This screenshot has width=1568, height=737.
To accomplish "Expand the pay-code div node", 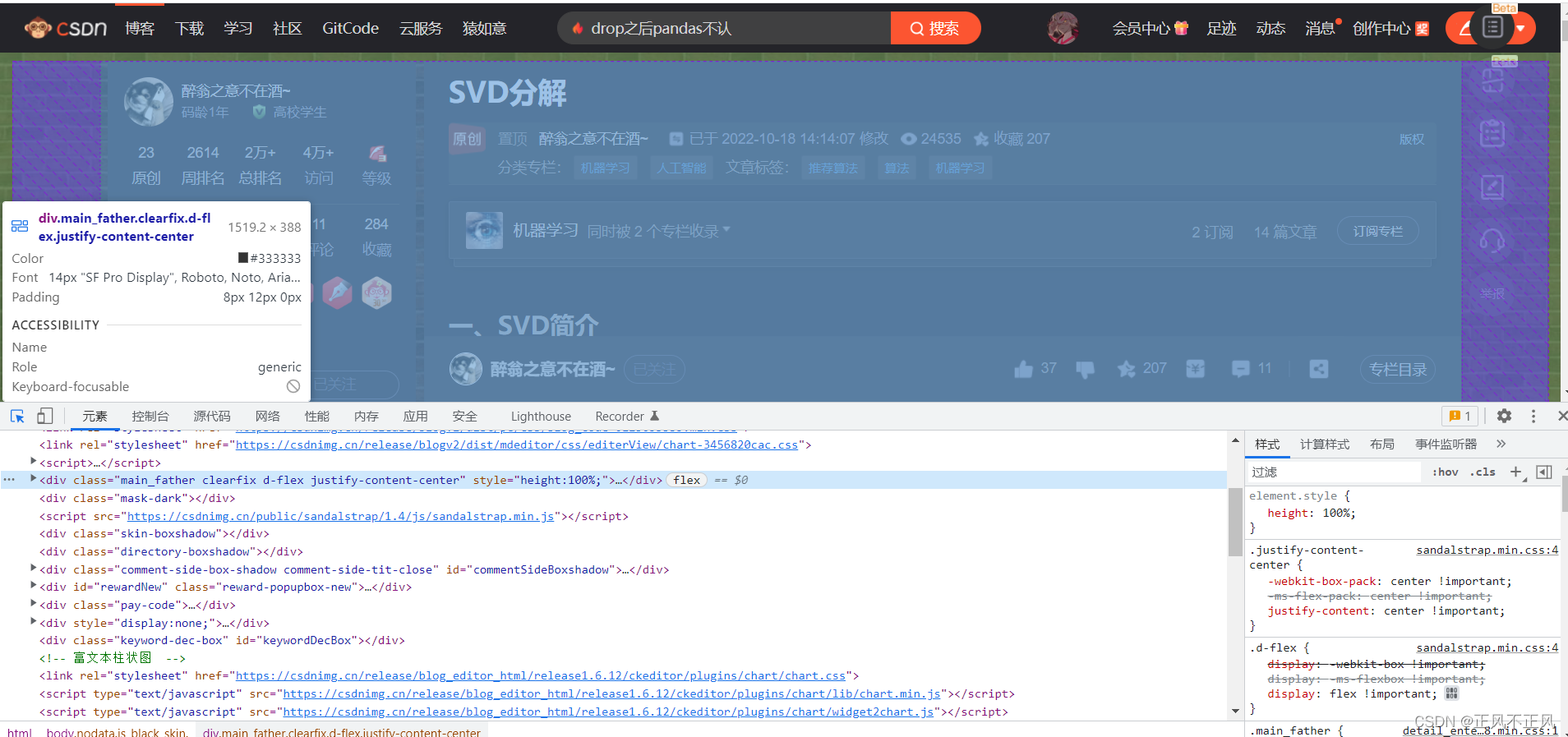I will point(34,603).
